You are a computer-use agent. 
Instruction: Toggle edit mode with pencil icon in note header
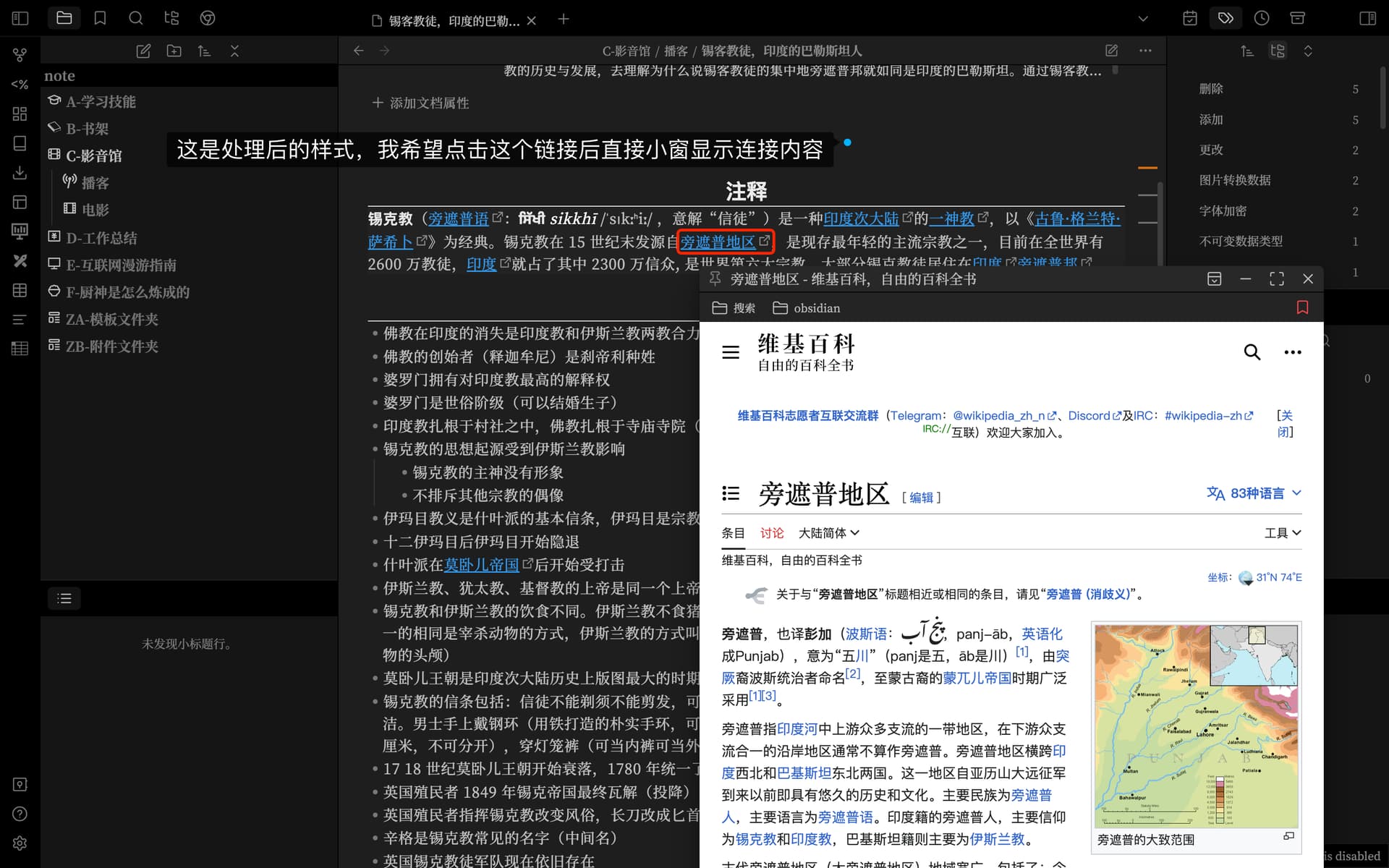(x=1112, y=51)
